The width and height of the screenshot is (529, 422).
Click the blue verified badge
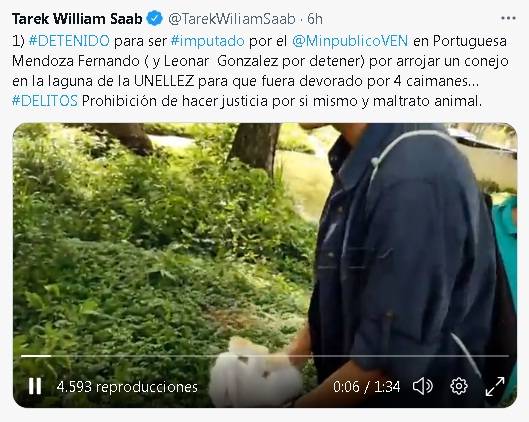click(155, 18)
